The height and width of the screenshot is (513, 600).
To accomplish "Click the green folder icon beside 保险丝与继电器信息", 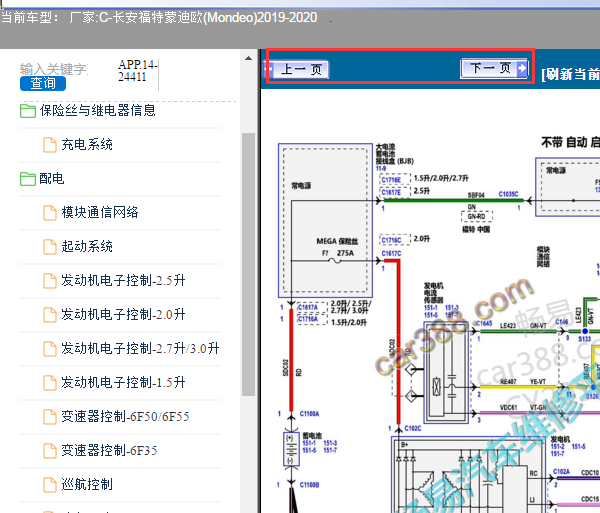I will pyautogui.click(x=28, y=111).
